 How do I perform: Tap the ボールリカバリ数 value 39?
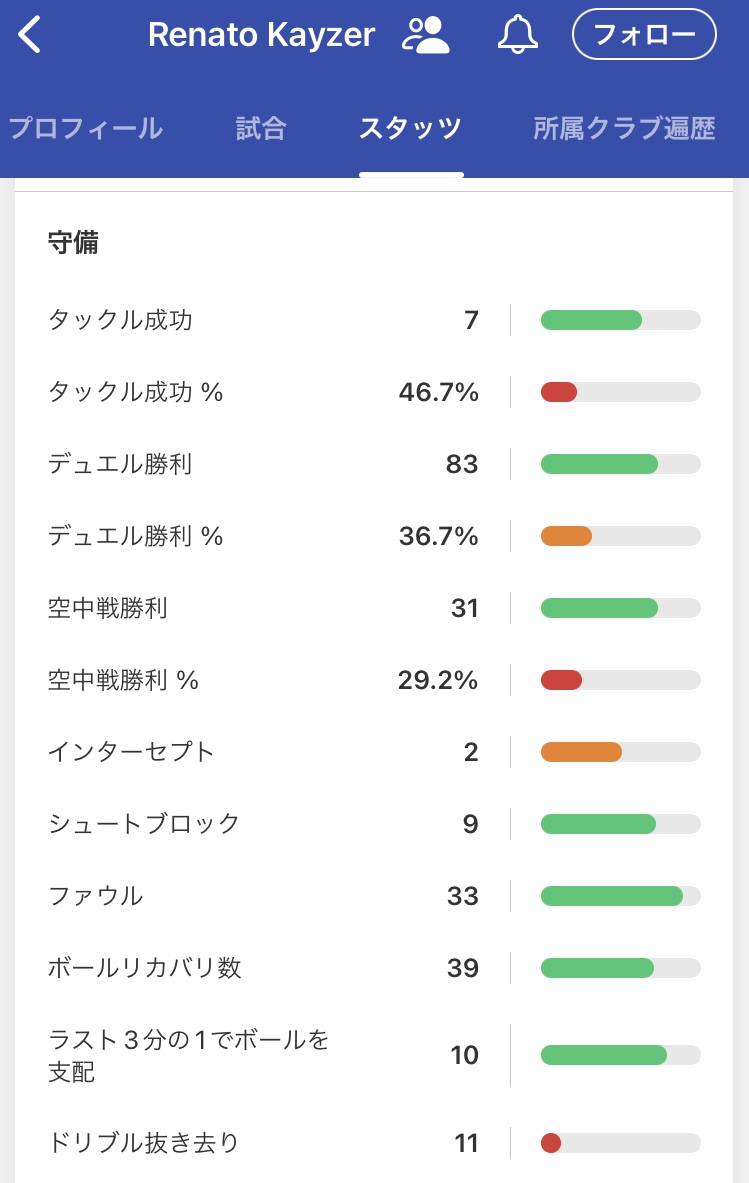coord(463,968)
